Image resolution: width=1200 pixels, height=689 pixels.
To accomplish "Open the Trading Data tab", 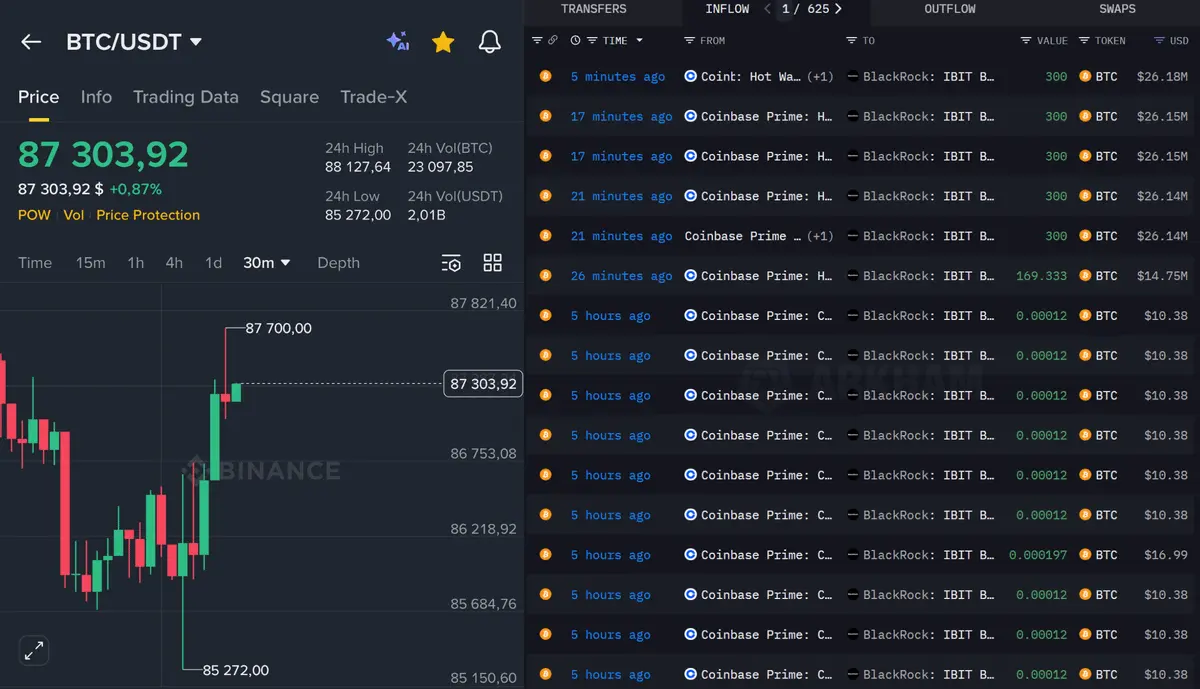I will tap(186, 97).
